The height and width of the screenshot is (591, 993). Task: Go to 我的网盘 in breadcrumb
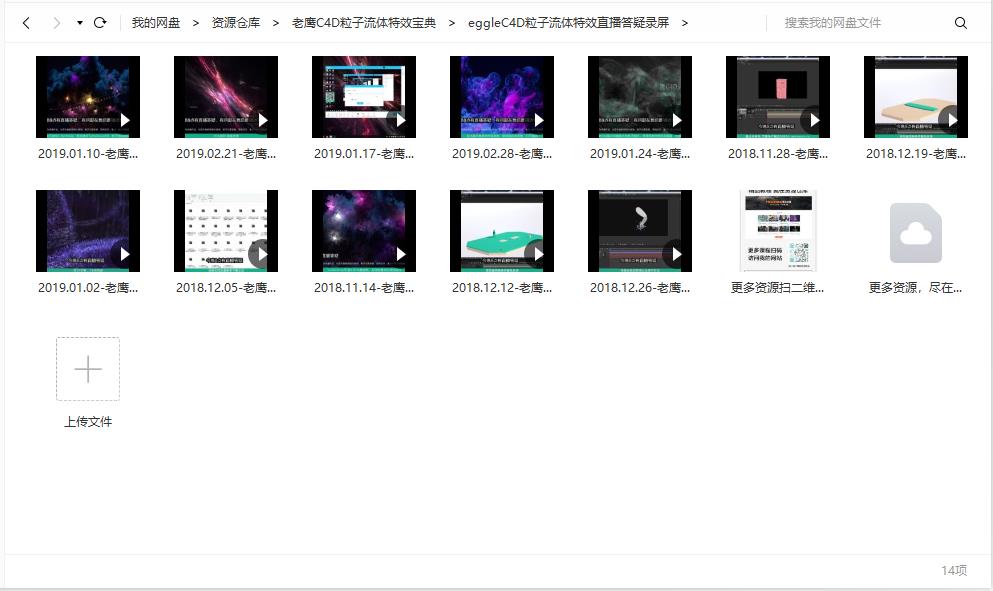(156, 23)
